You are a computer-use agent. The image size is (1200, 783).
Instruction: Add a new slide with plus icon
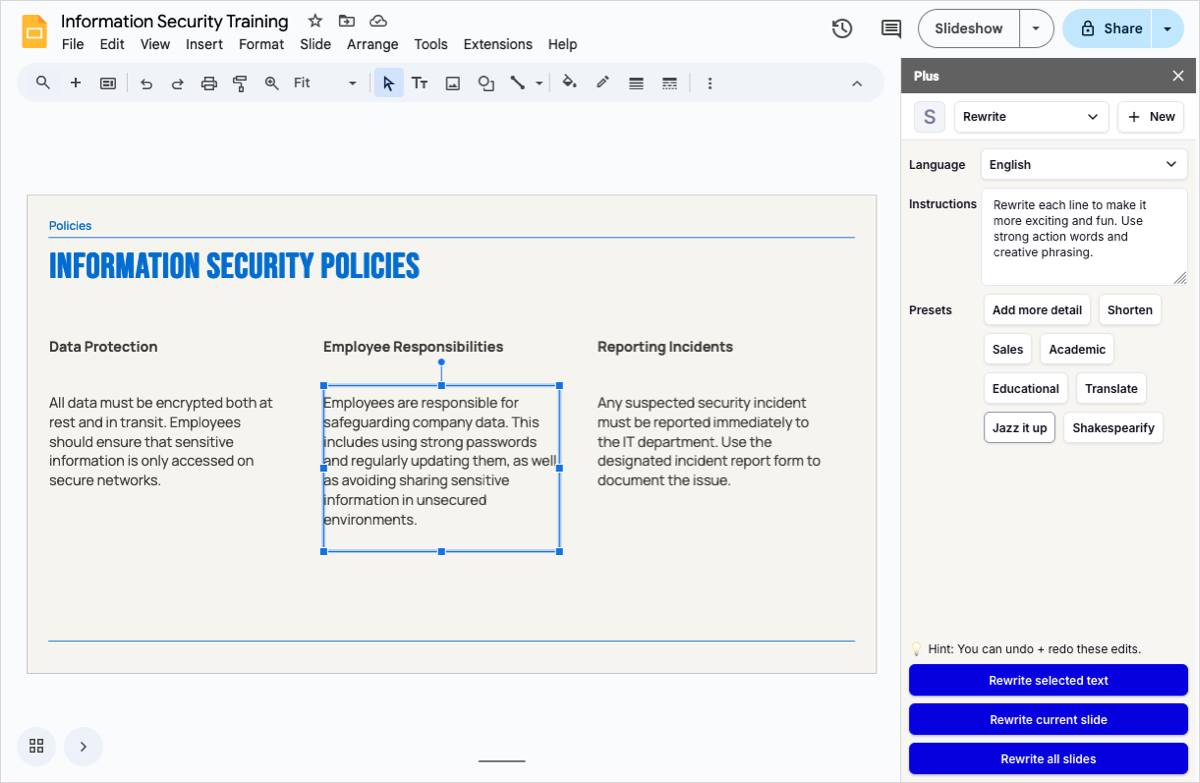75,83
